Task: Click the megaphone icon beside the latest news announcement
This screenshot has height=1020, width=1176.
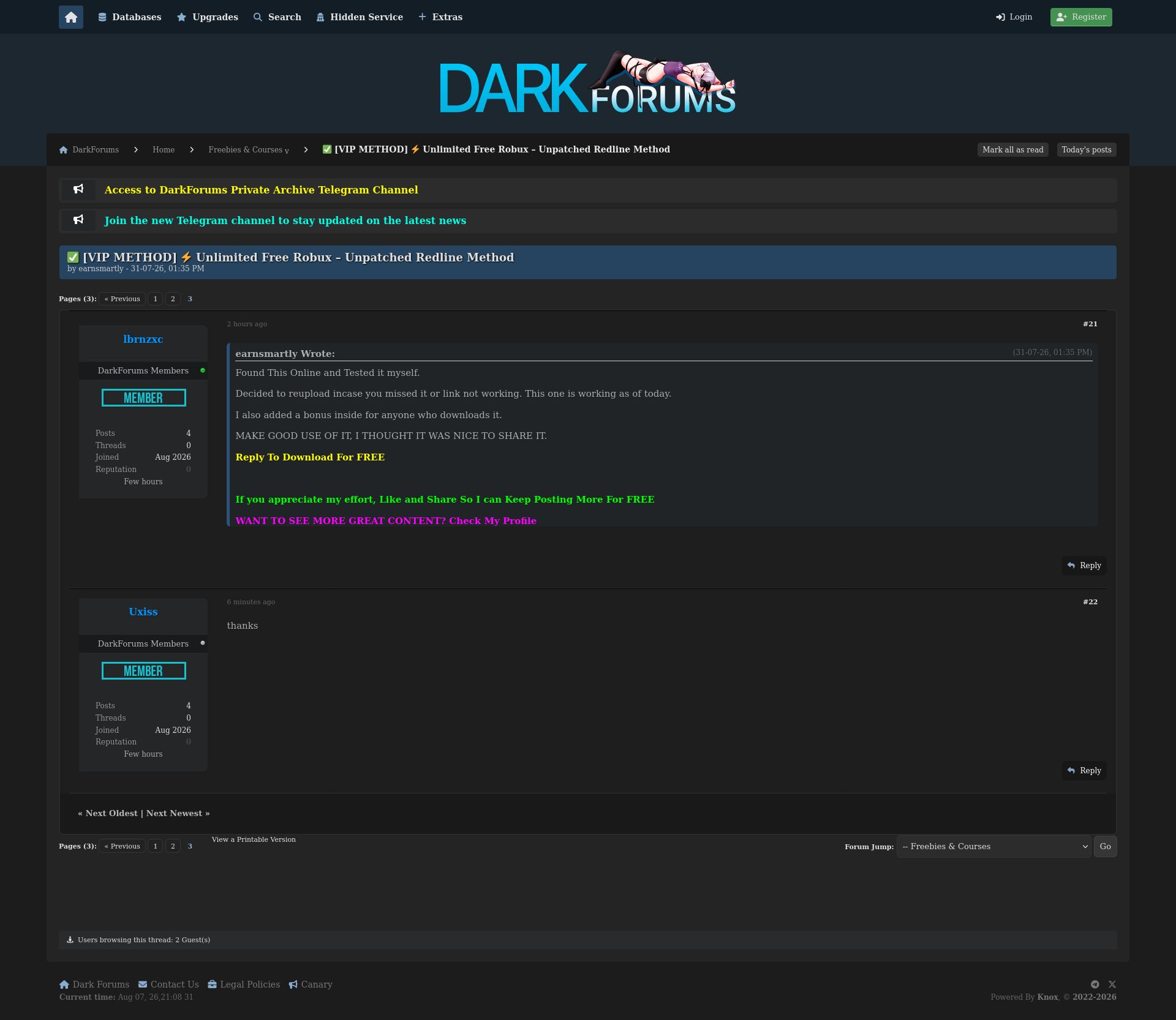Action: 78,220
